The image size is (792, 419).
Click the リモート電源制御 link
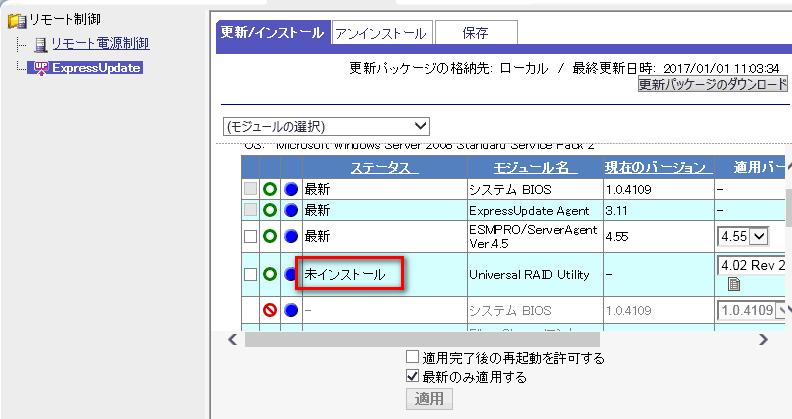click(100, 44)
